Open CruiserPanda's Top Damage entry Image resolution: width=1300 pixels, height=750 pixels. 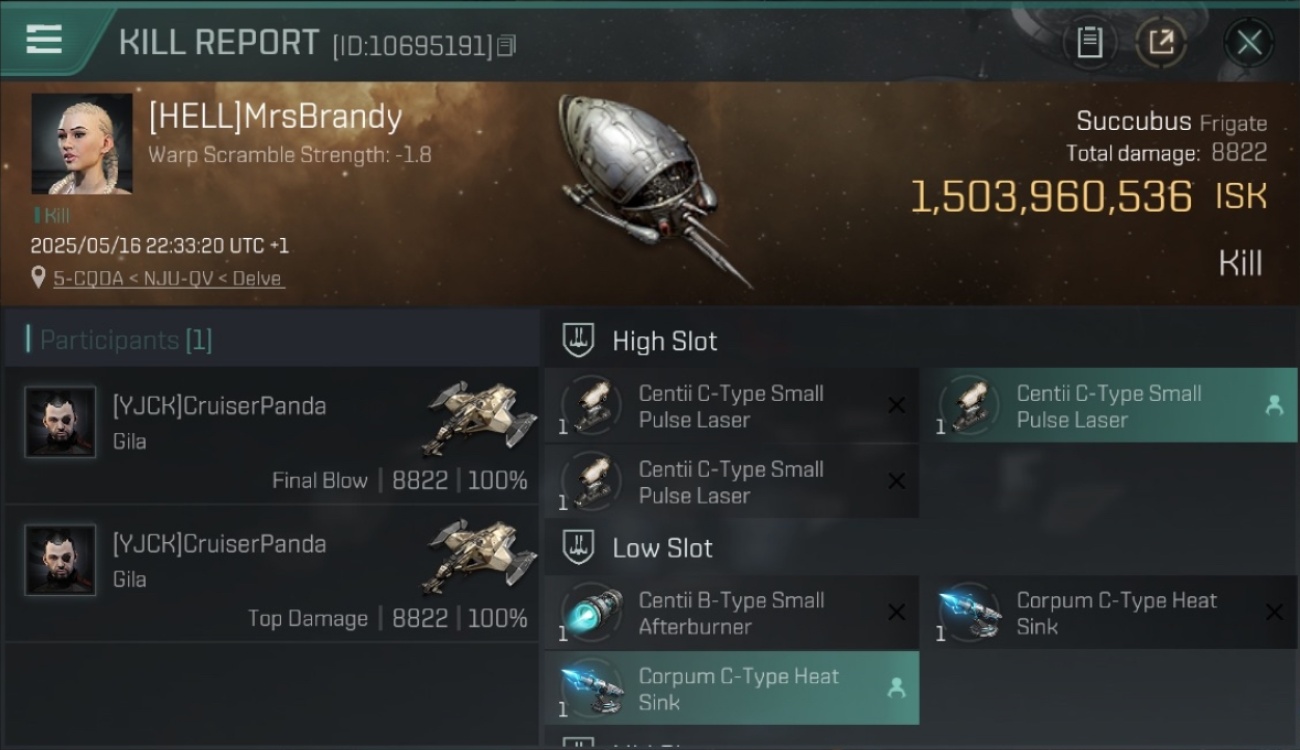(271, 574)
